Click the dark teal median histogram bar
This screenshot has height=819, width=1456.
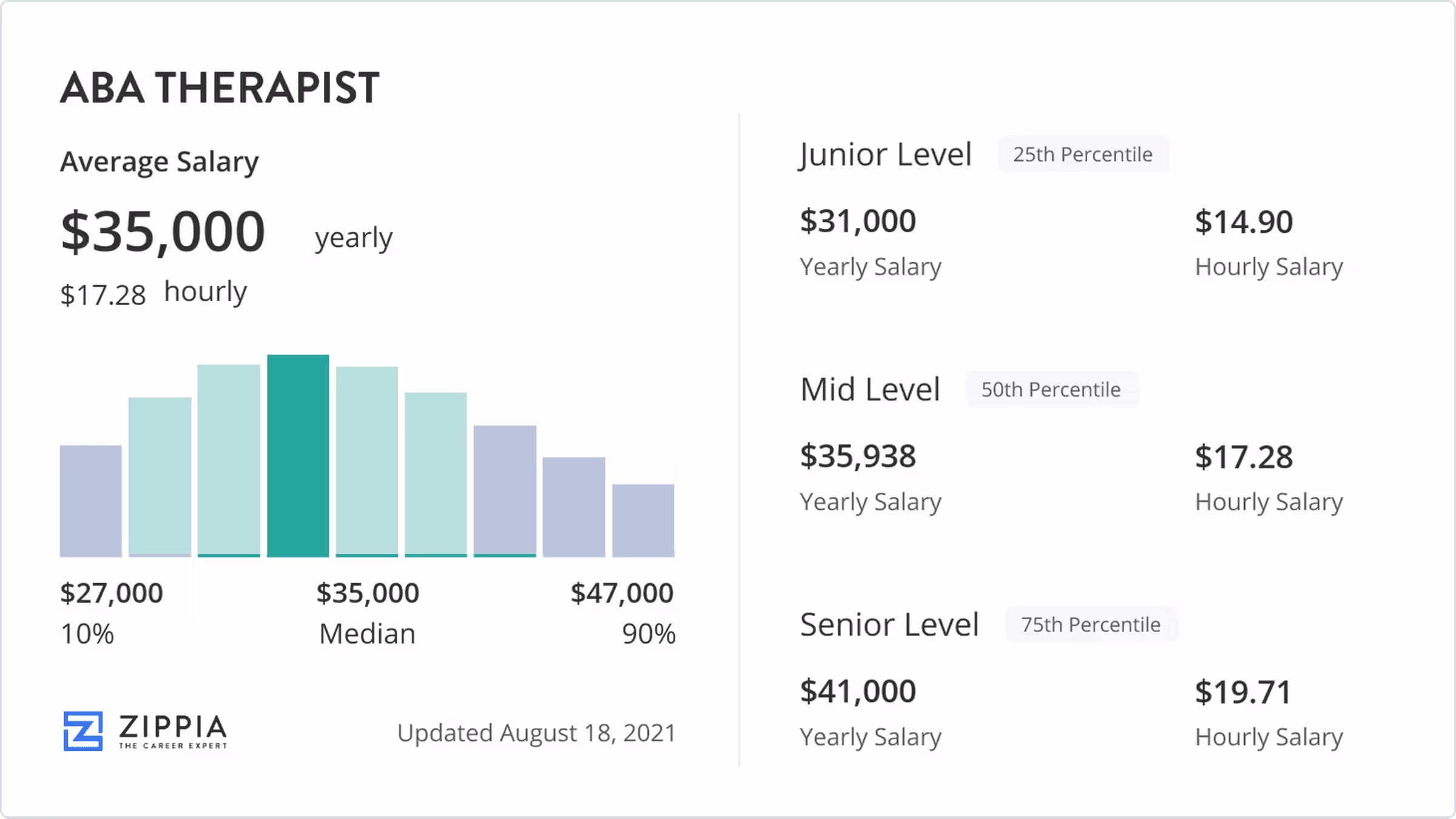tap(298, 456)
